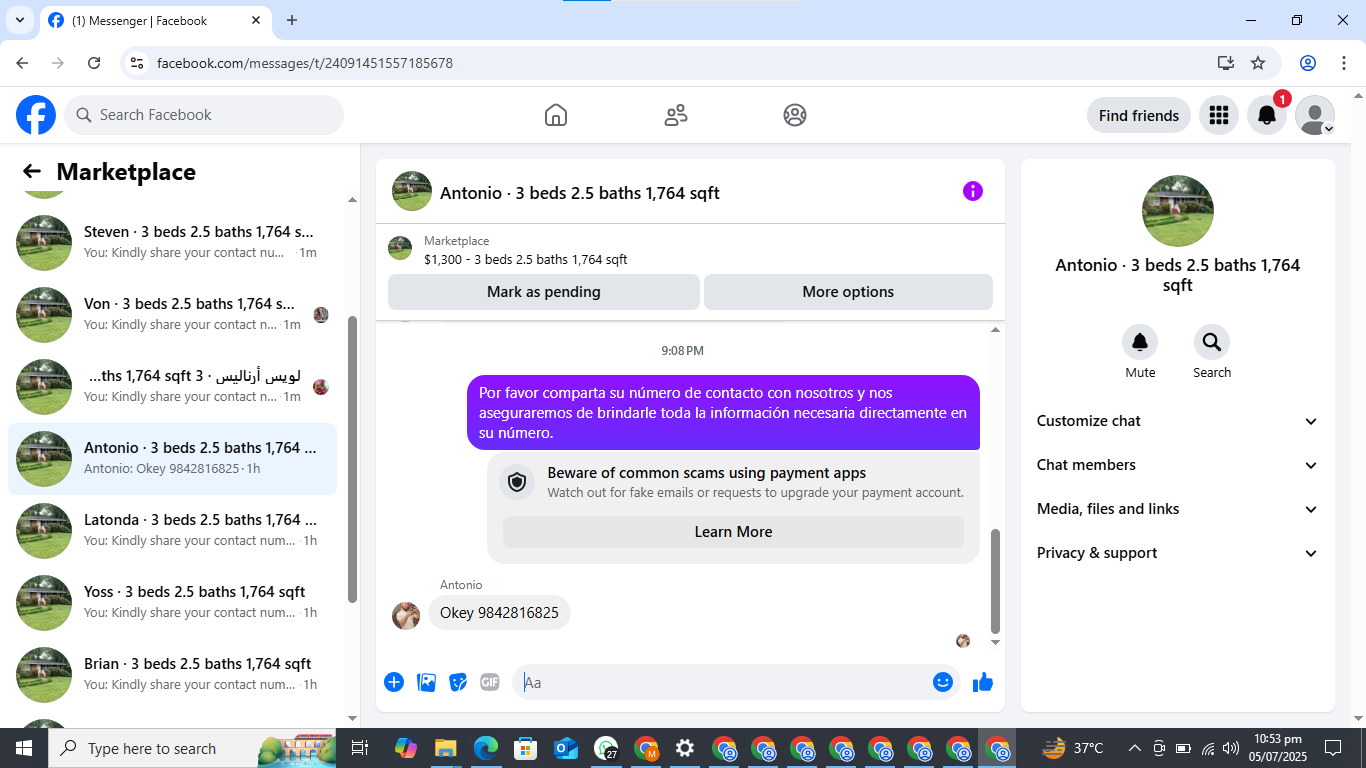
Task: Open Von's conversation in the list
Action: [172, 314]
